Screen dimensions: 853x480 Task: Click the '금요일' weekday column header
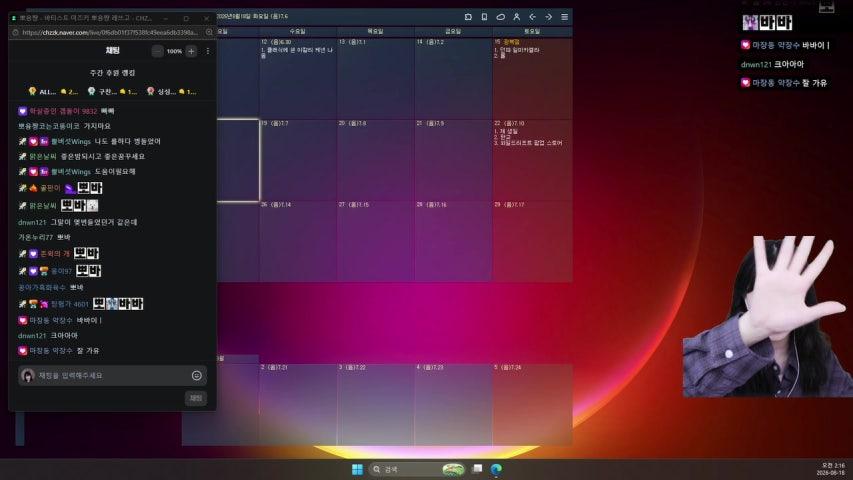coord(454,32)
